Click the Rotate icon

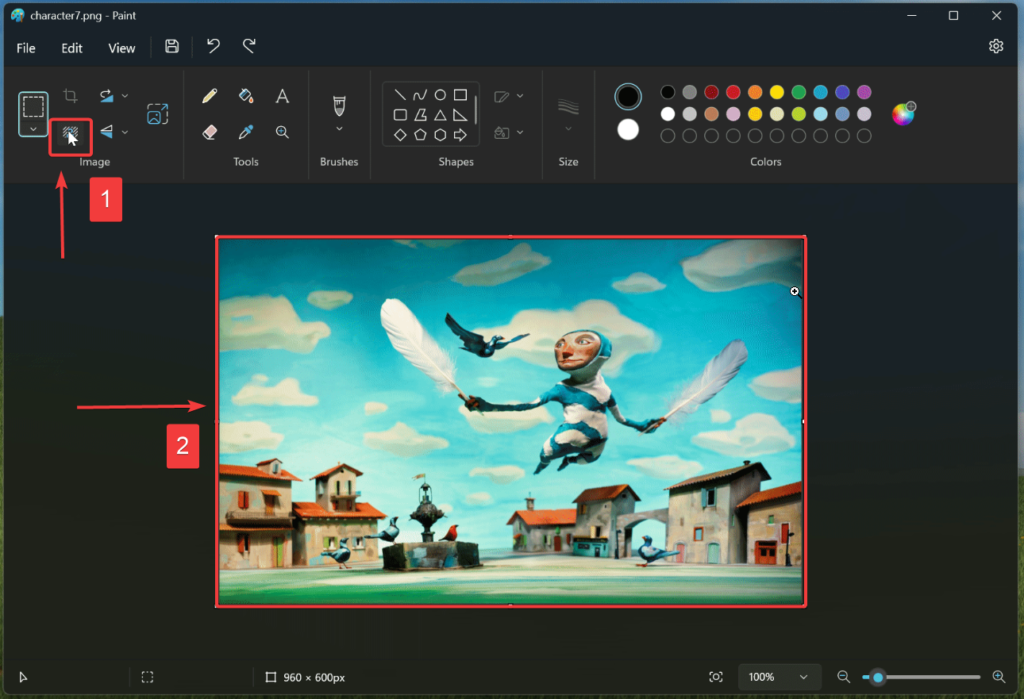point(106,96)
